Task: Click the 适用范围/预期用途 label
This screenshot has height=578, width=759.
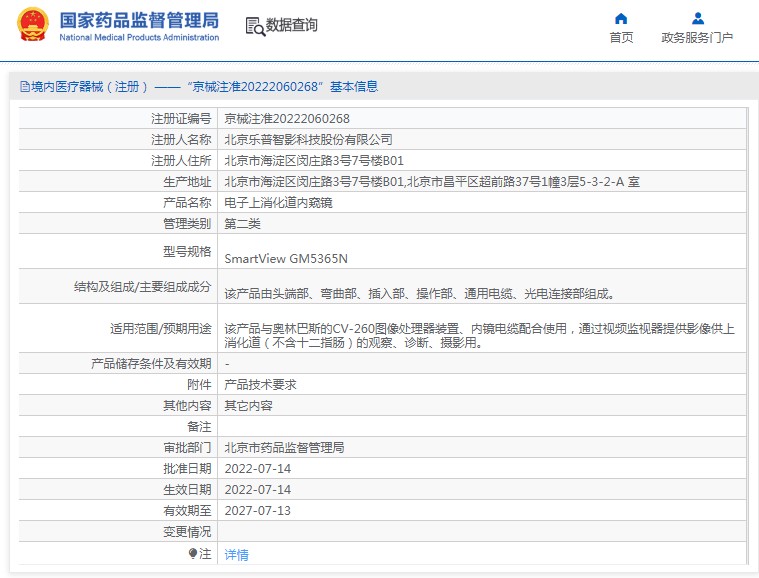Action: (160, 329)
